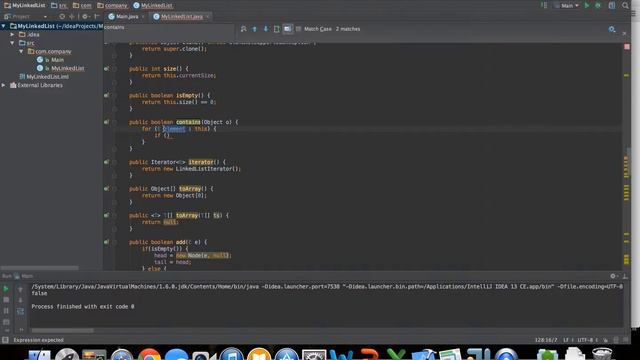The width and height of the screenshot is (640, 360).
Task: Expand External Libraries node
Action: click(4, 85)
